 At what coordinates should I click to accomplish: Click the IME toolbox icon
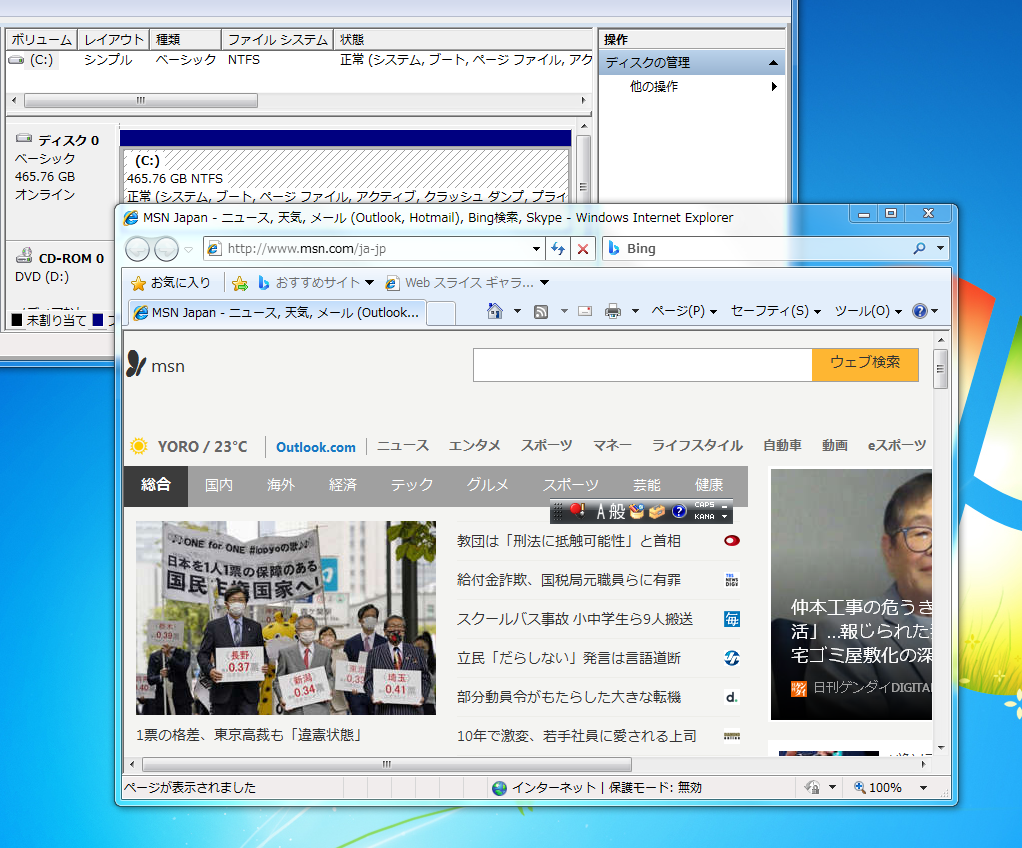tap(656, 511)
